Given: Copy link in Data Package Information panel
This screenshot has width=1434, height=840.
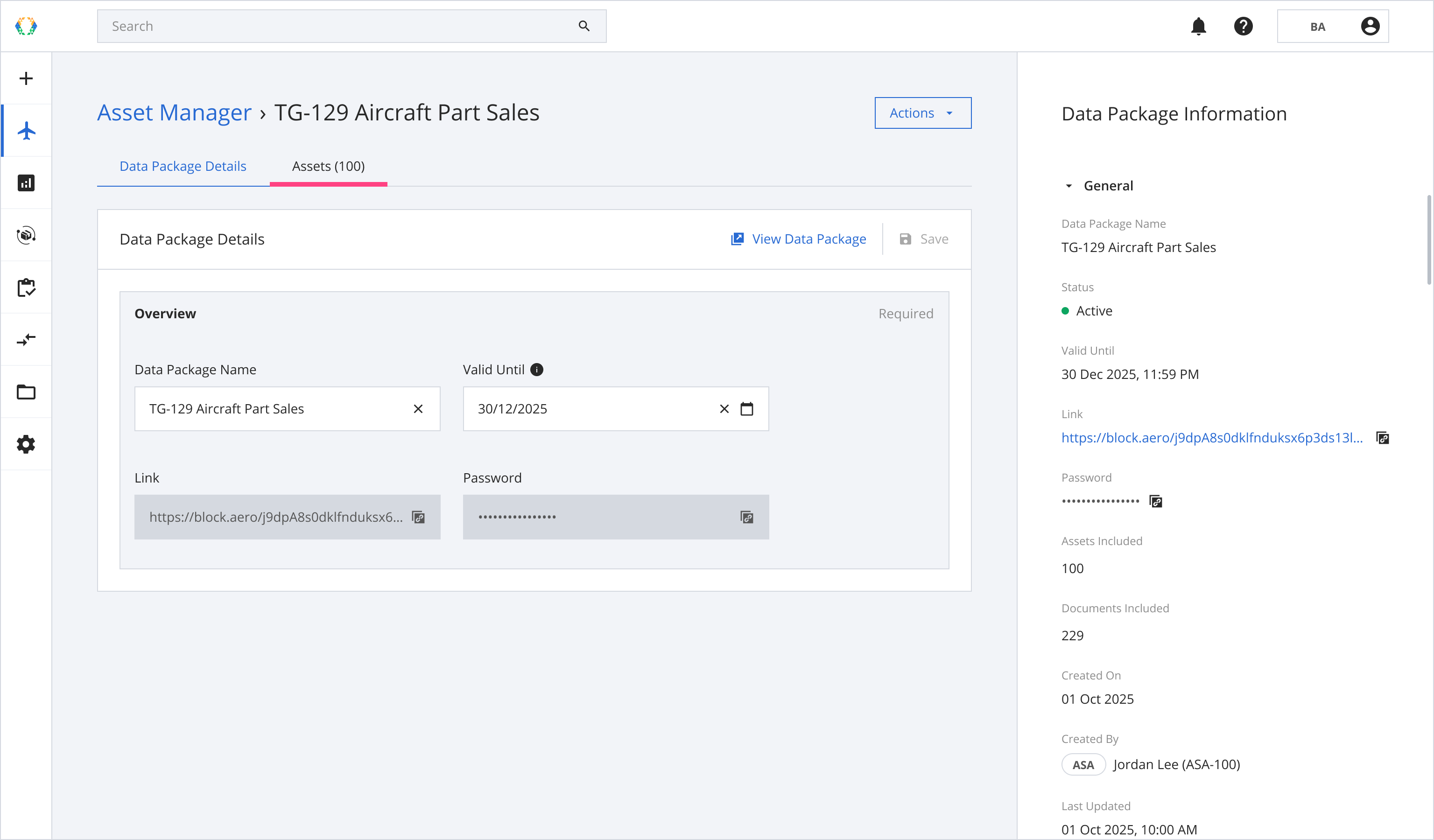Looking at the screenshot, I should (1383, 438).
